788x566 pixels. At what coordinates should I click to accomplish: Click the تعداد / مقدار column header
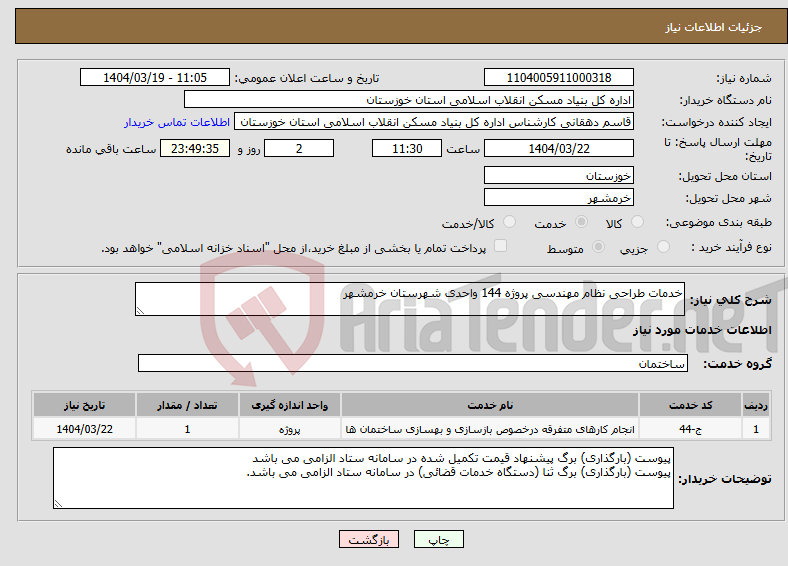pos(187,405)
